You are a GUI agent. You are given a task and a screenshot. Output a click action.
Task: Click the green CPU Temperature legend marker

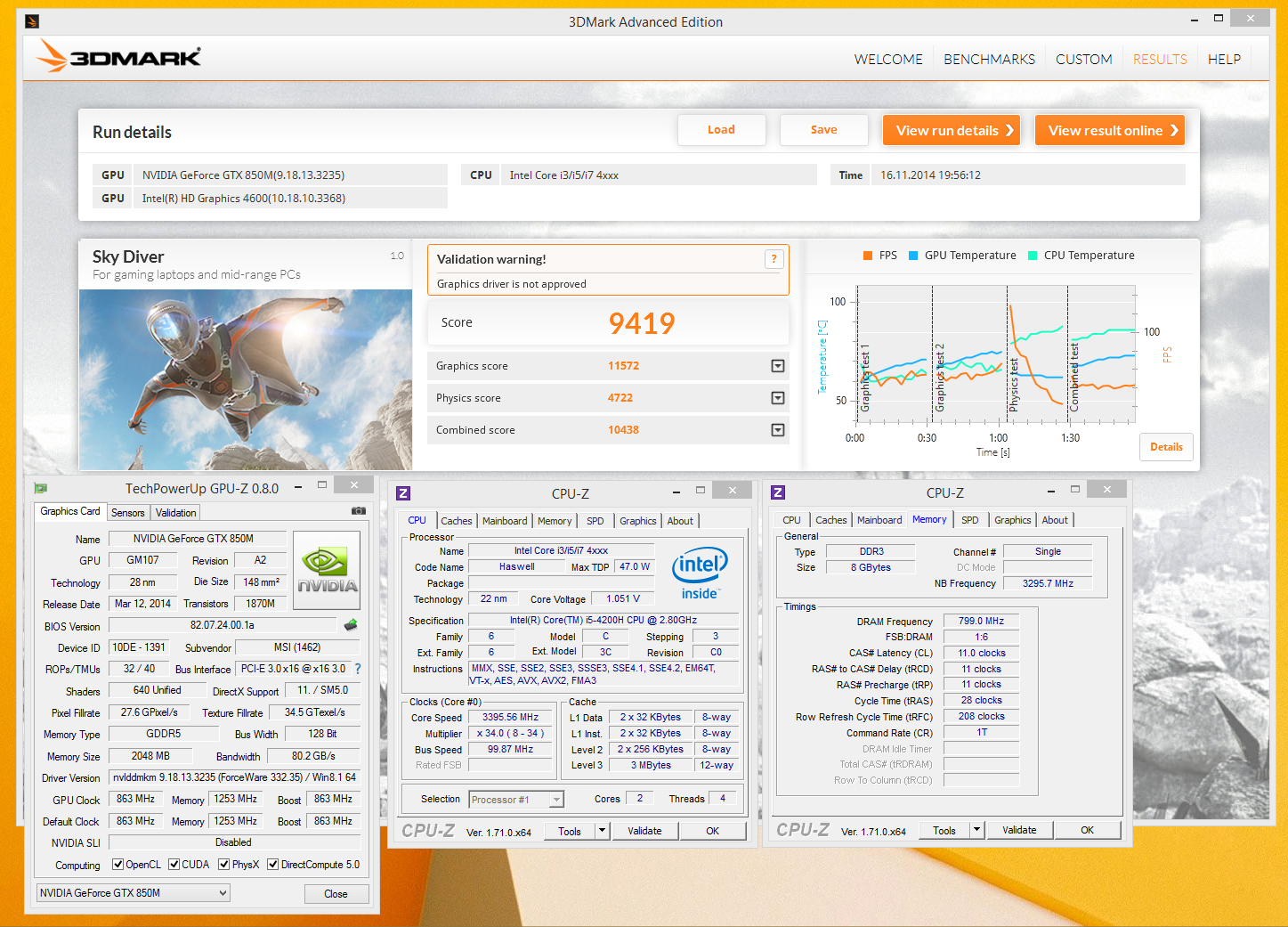click(x=1033, y=256)
